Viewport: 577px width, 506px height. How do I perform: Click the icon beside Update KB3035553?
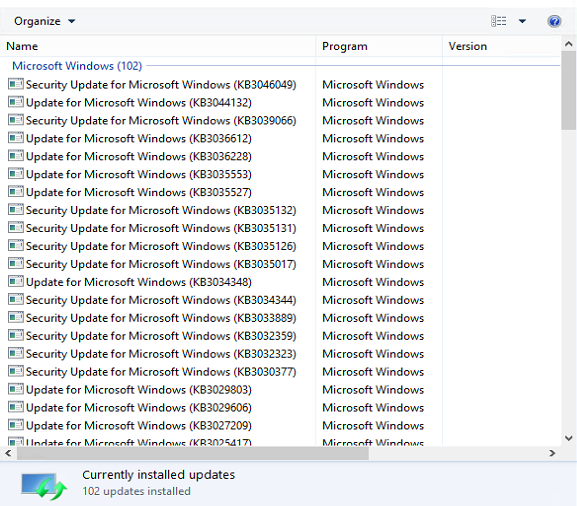click(x=16, y=174)
